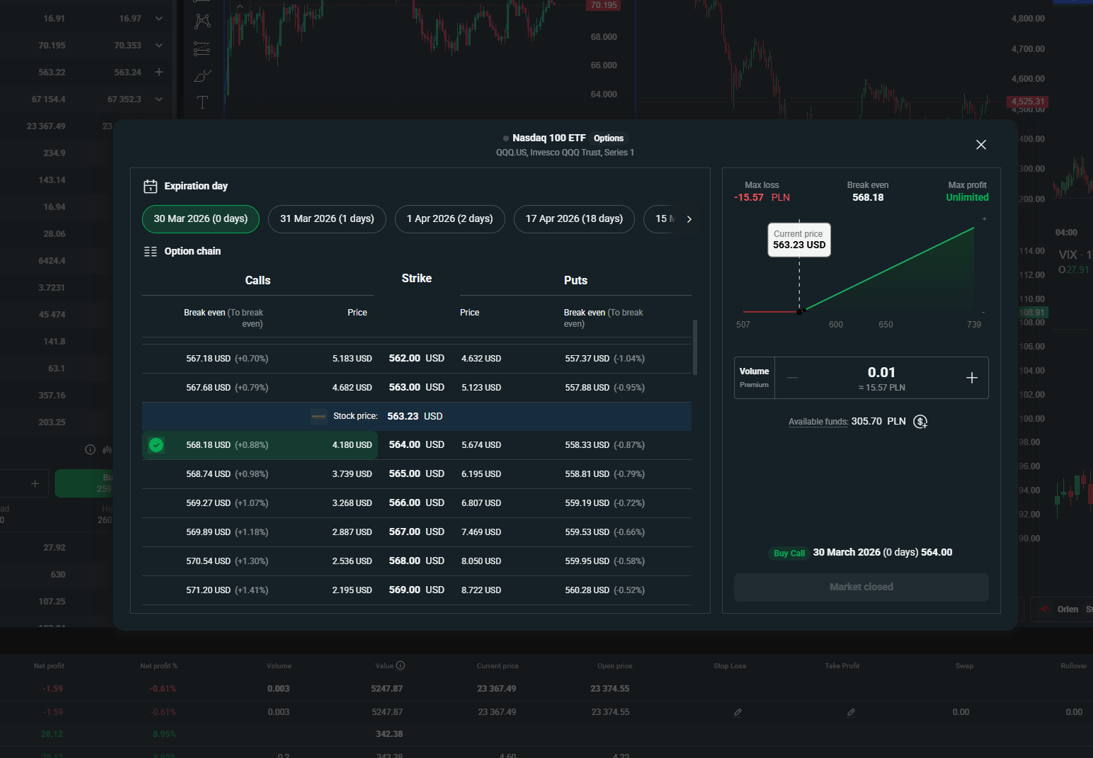
Task: Click the Option chain list icon
Action: coord(150,252)
